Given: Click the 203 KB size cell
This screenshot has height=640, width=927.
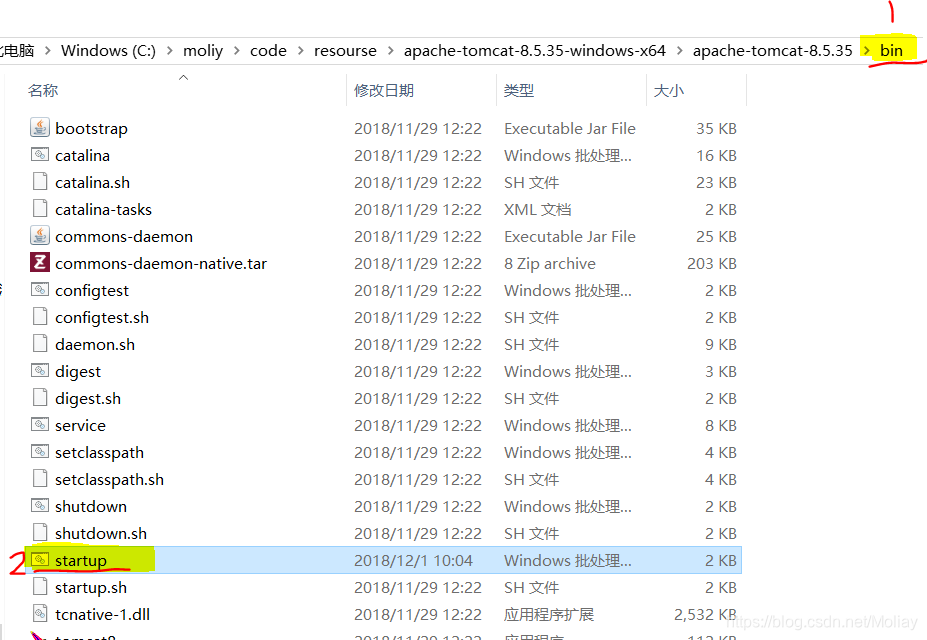Looking at the screenshot, I should pos(712,264).
